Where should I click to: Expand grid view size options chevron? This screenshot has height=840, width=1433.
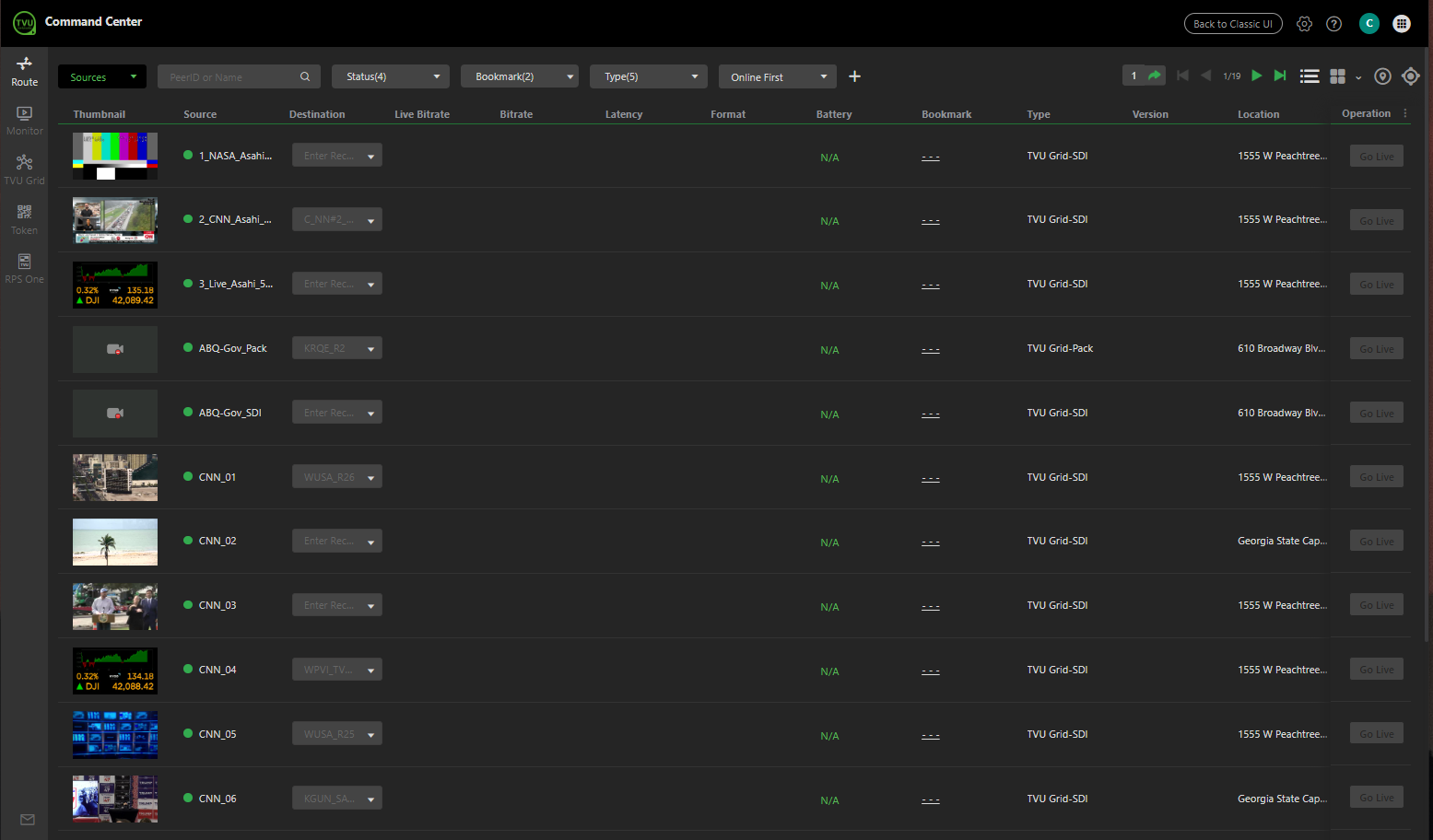[1358, 78]
